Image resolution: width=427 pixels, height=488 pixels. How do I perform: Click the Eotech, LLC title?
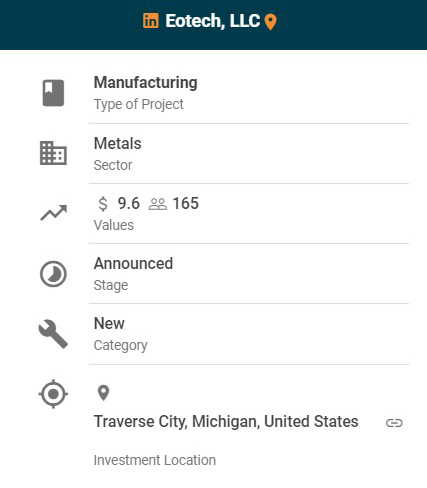[x=213, y=21]
